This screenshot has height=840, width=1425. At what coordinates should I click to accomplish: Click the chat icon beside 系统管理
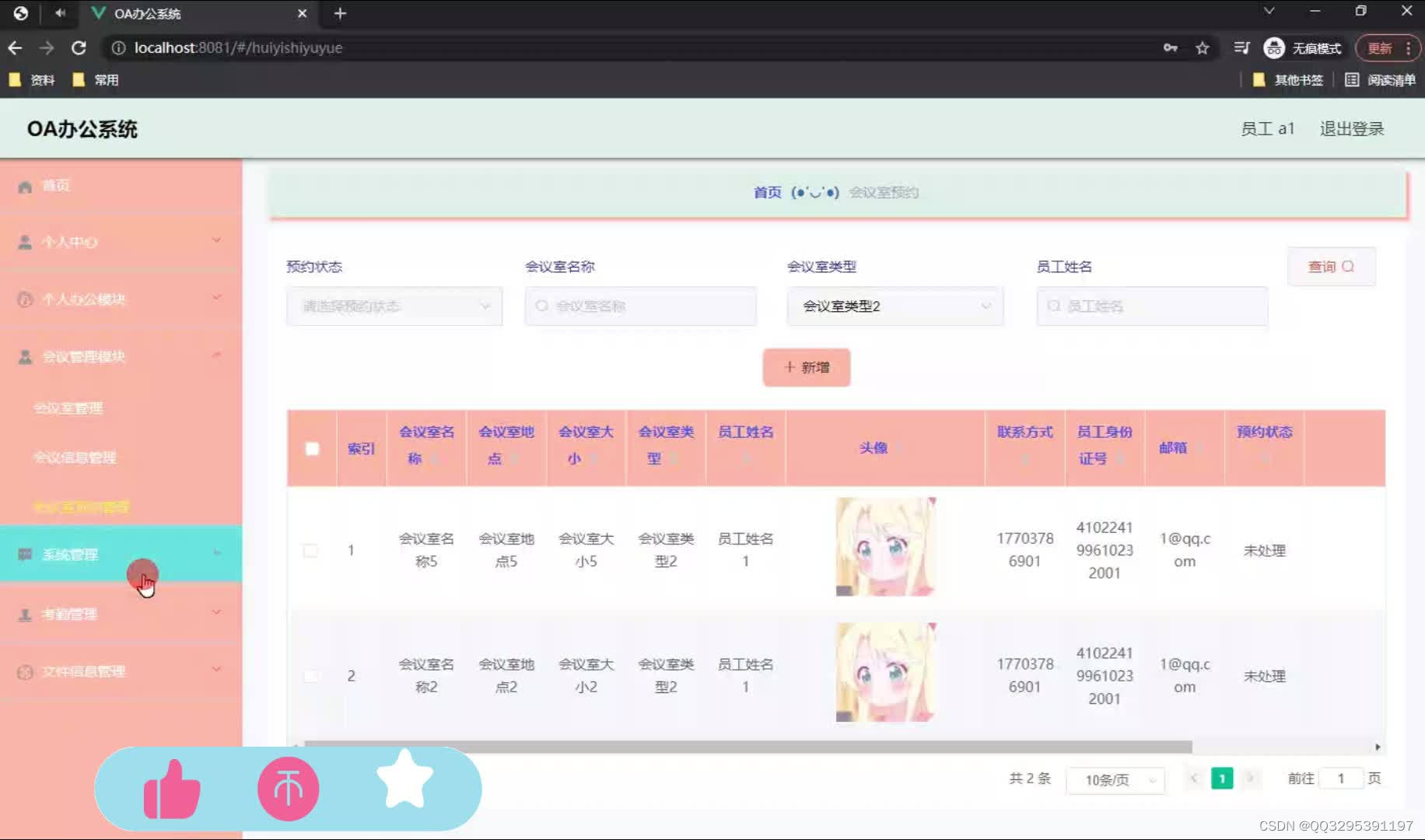coord(25,555)
